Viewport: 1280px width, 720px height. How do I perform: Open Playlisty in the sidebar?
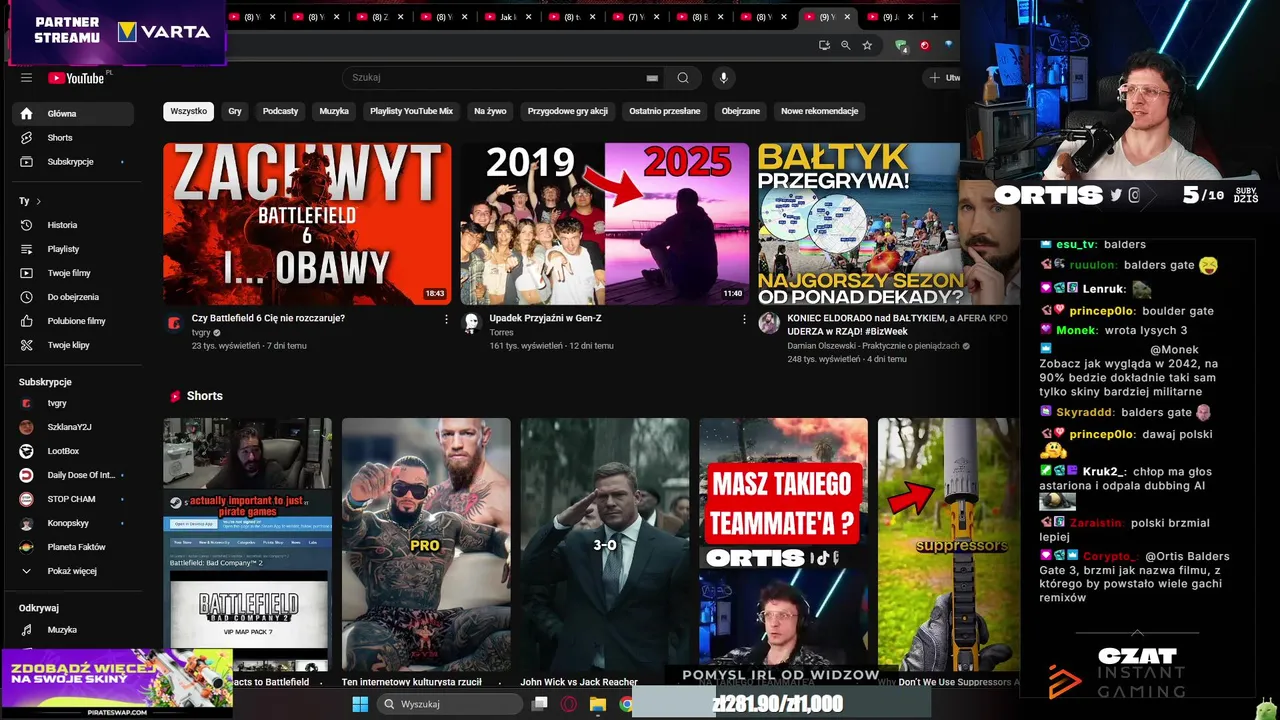(x=73, y=249)
